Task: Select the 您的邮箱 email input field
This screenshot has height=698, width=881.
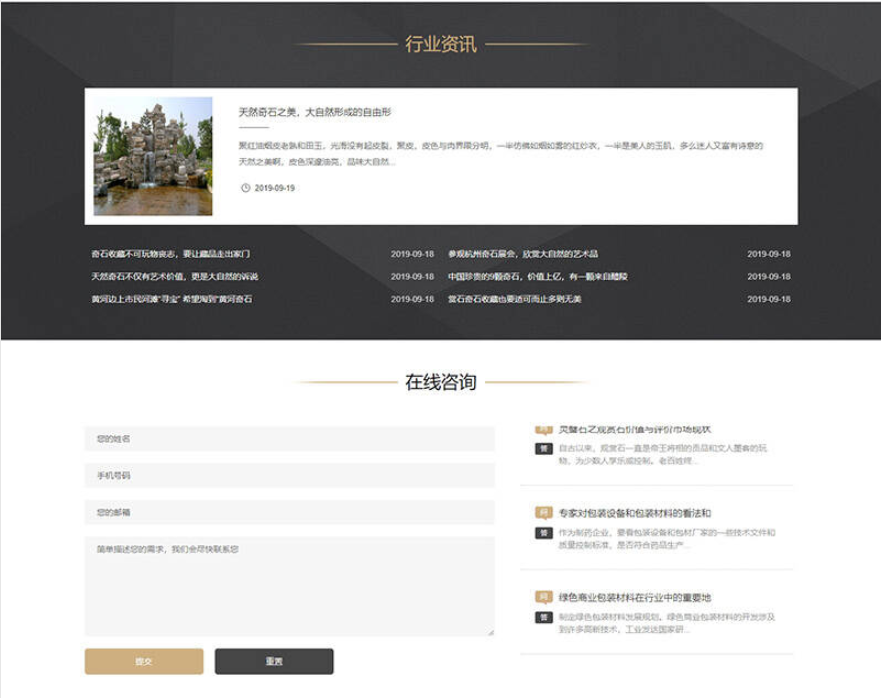Action: 289,512
